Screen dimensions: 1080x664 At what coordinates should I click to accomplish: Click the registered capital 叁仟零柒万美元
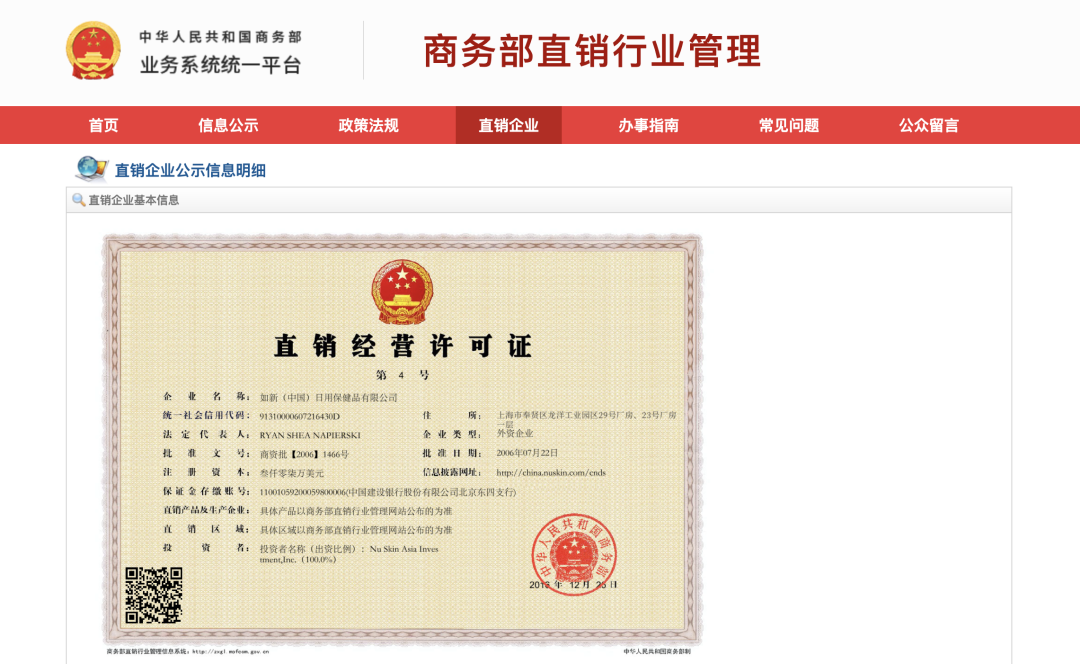[291, 473]
